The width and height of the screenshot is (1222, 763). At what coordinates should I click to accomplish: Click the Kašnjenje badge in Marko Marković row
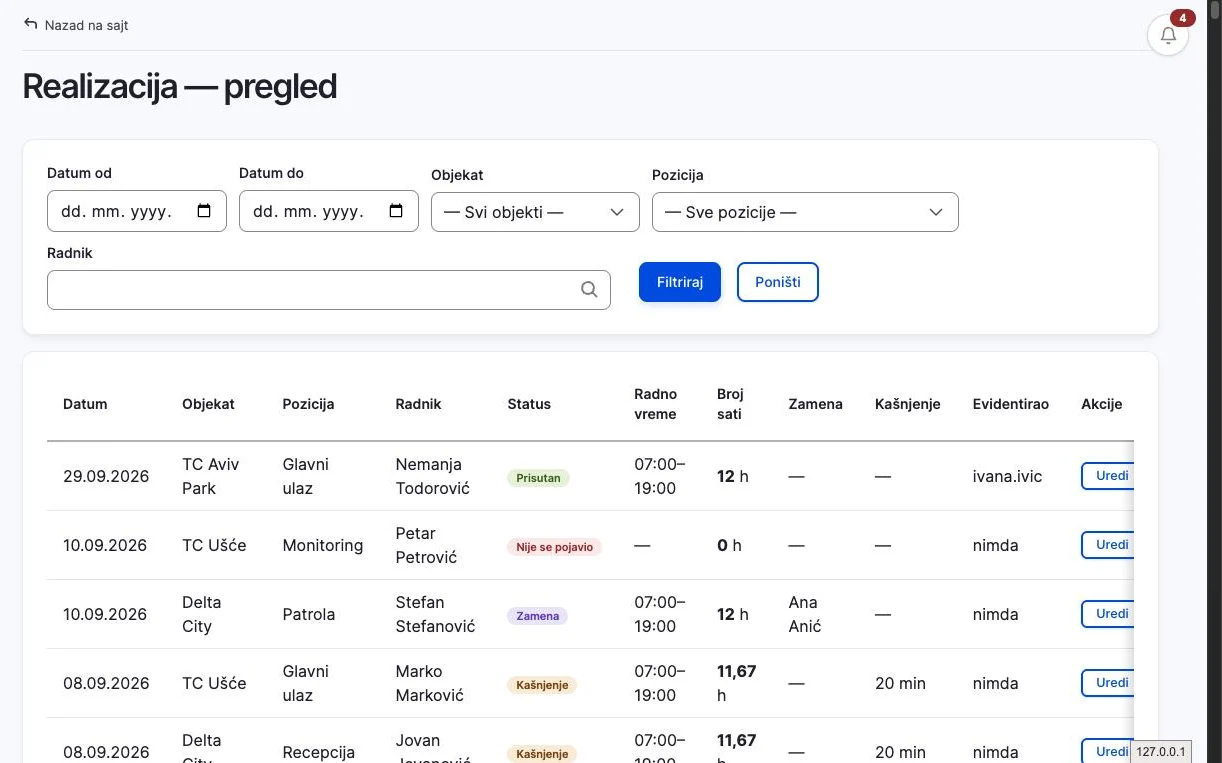[x=543, y=685]
